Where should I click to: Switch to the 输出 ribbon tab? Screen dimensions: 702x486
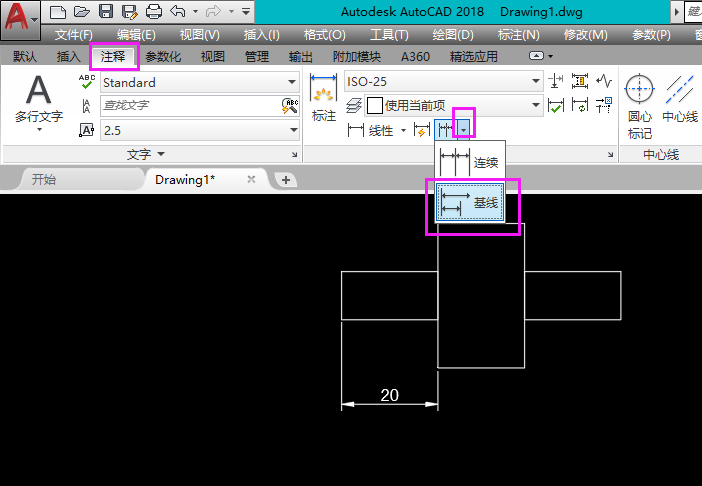301,56
